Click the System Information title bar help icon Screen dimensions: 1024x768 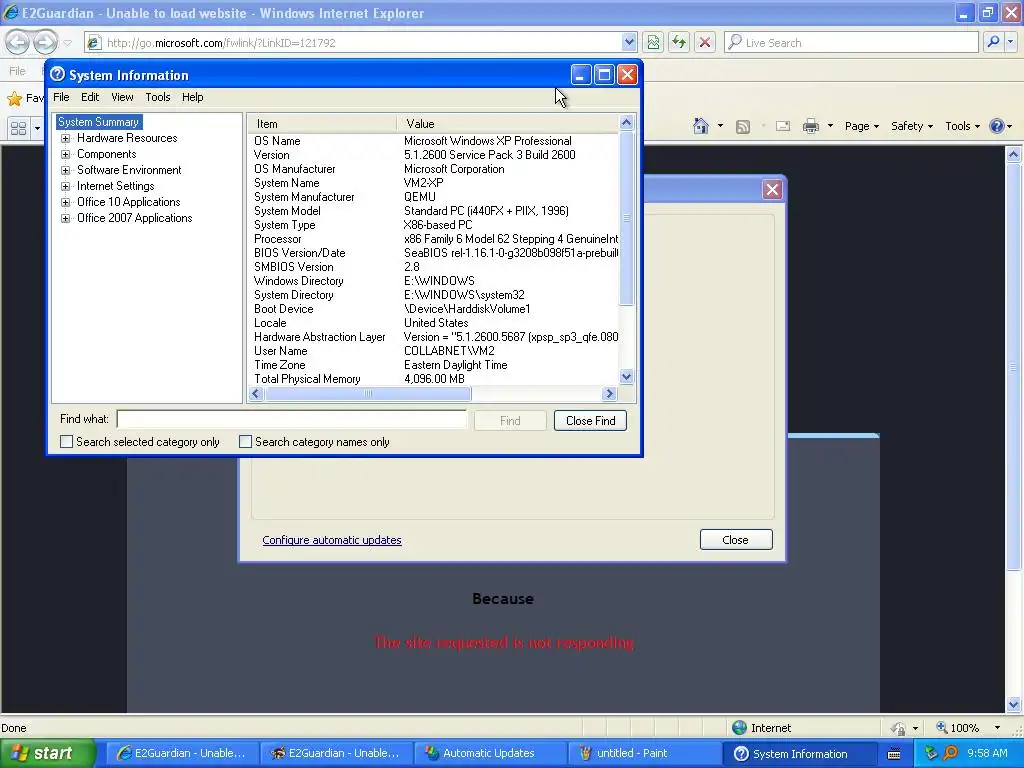pos(57,74)
